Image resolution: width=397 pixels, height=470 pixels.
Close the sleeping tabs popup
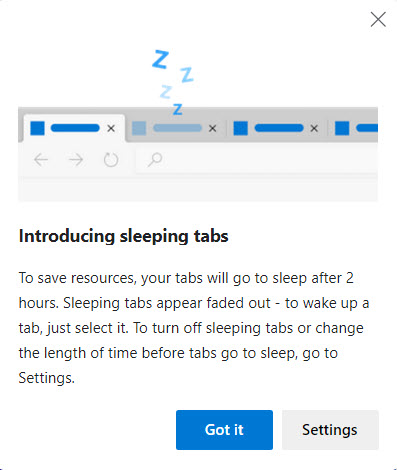(x=378, y=19)
